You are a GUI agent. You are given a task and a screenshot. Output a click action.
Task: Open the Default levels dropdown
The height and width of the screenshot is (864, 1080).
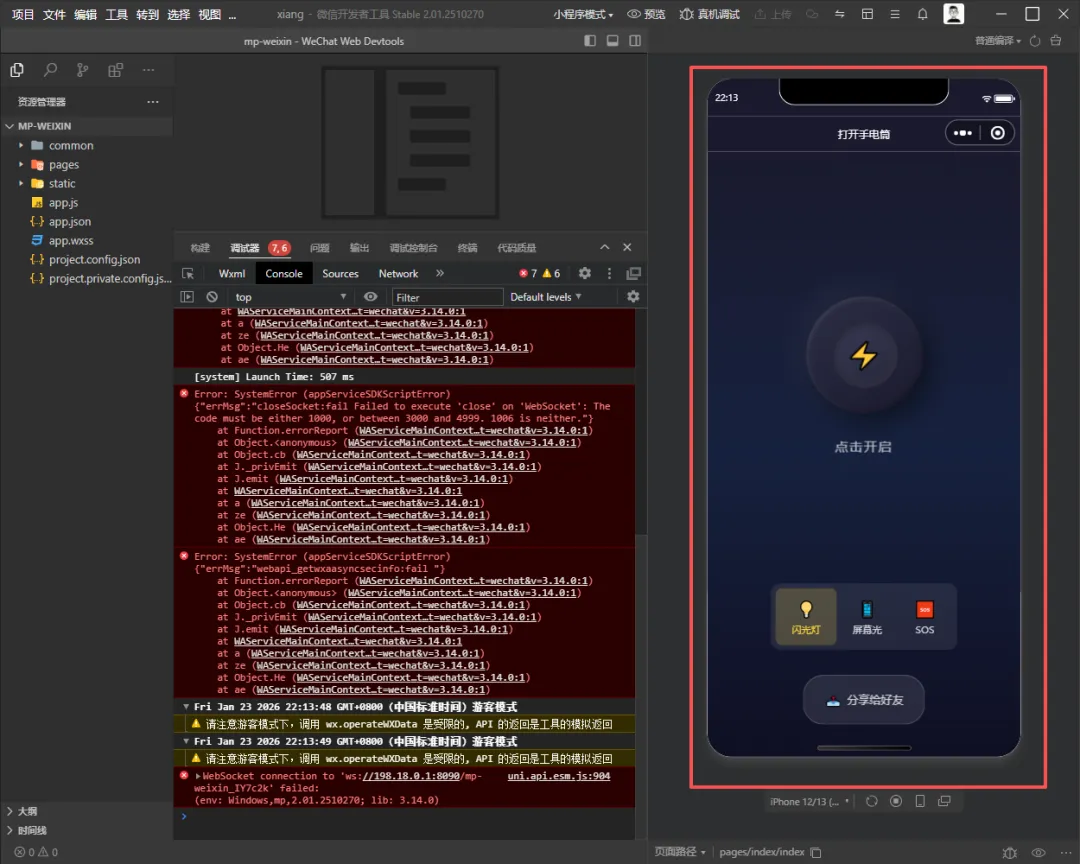point(546,297)
